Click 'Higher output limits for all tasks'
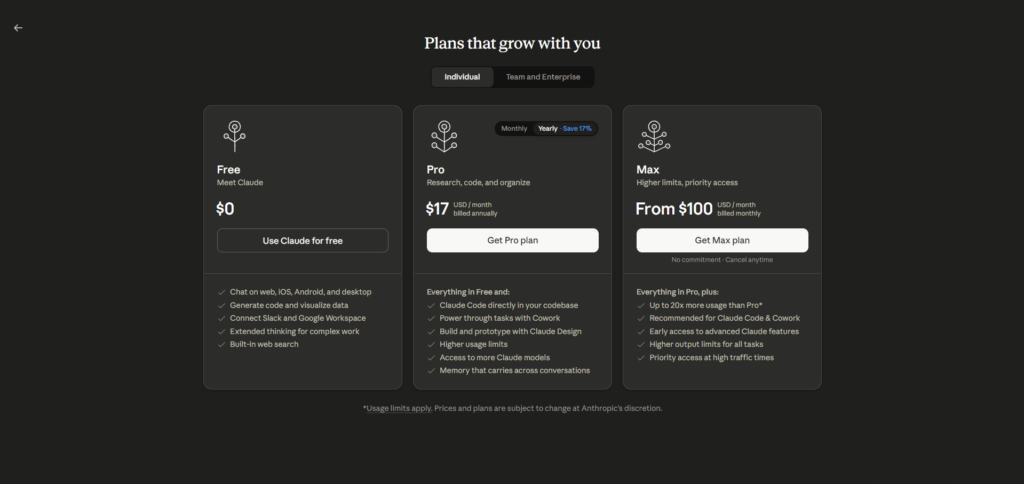This screenshot has width=1024, height=484. click(706, 344)
